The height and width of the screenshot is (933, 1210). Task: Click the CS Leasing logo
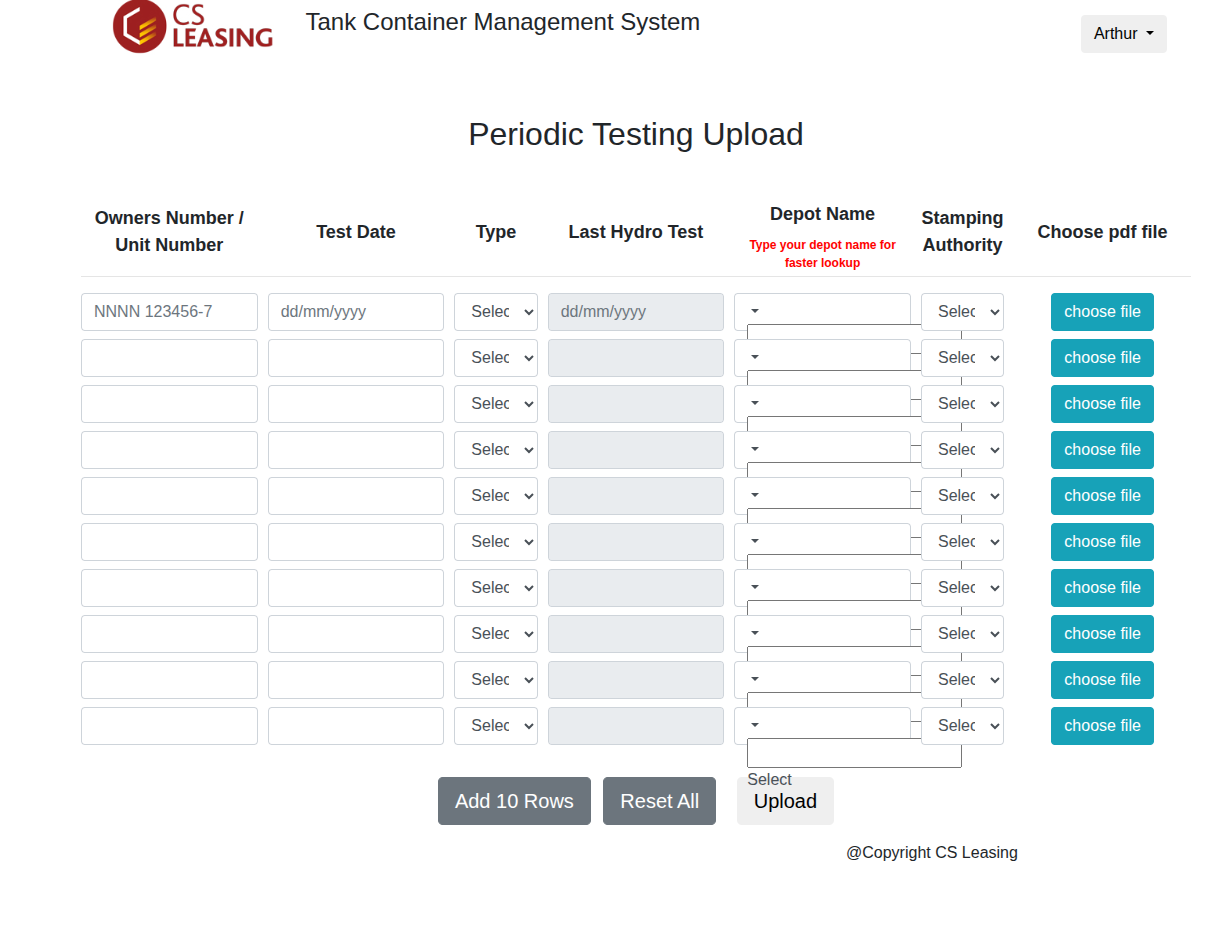tap(192, 26)
